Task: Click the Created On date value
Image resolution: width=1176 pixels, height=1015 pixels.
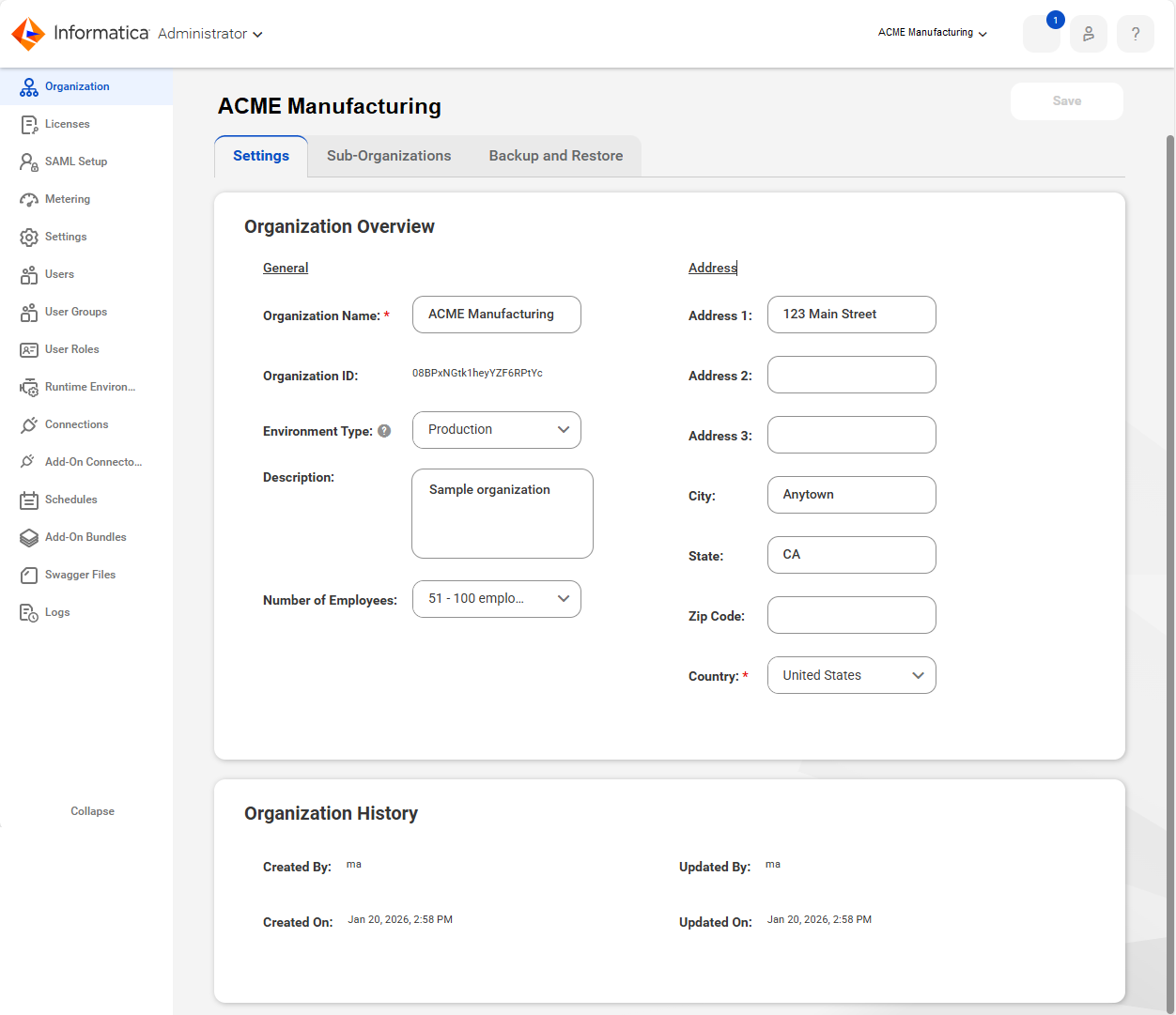Action: (400, 920)
